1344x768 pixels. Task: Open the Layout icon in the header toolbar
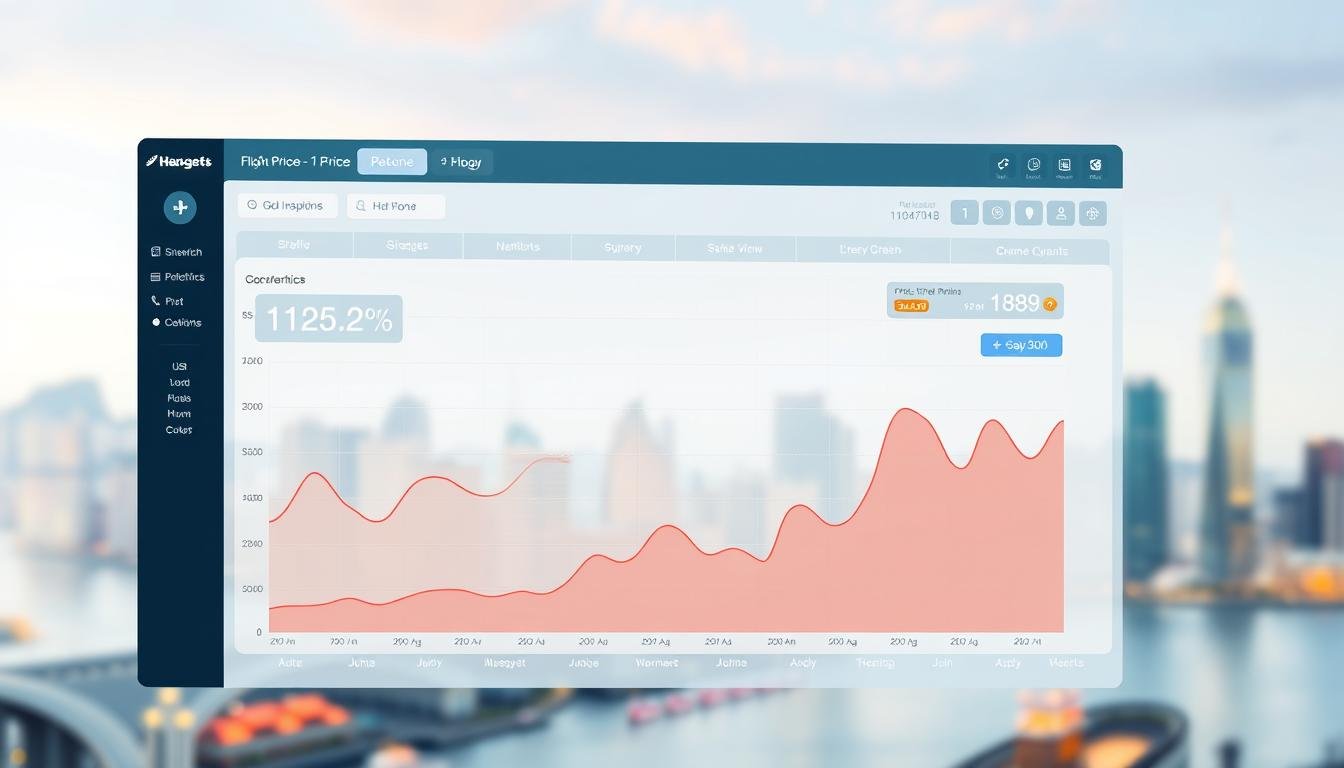(1034, 163)
